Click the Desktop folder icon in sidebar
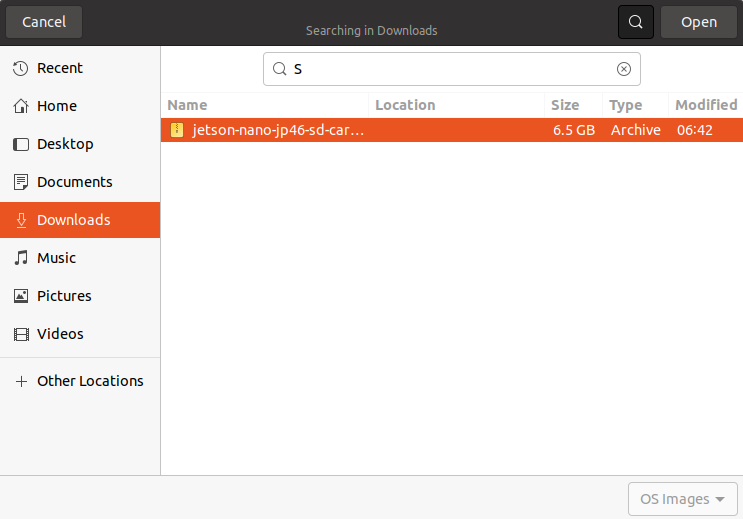Viewport: 743px width, 519px height. point(20,144)
